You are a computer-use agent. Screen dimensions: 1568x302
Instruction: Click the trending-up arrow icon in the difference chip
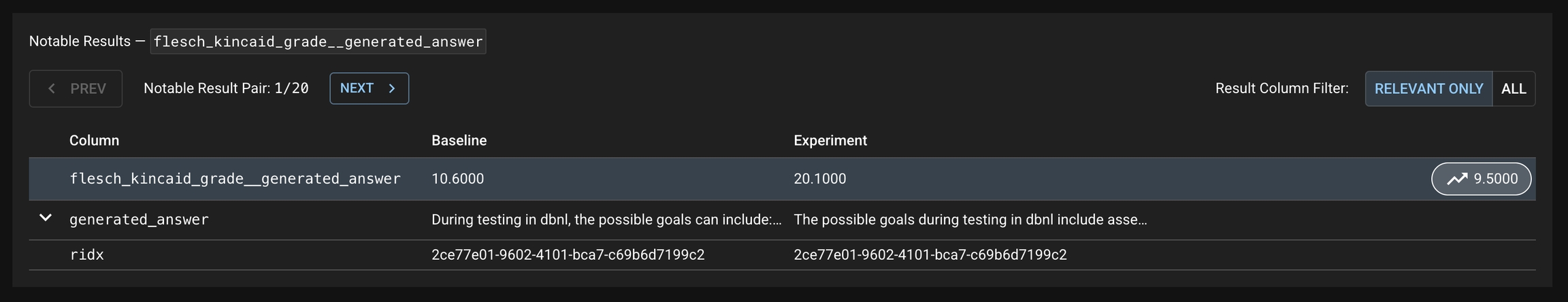point(1456,179)
